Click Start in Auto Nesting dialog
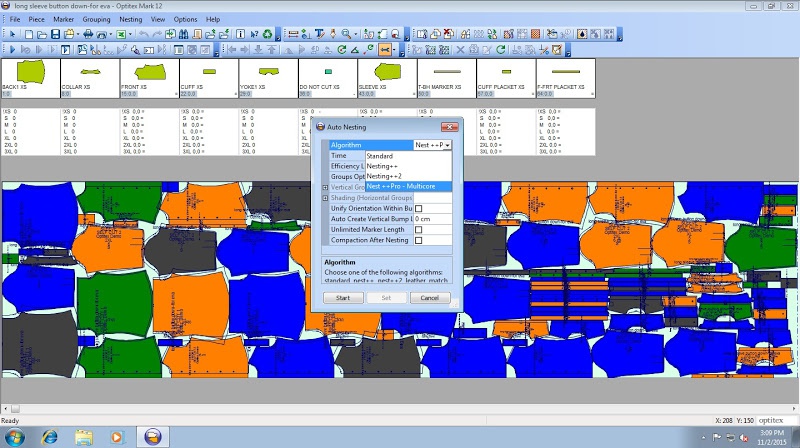Viewport: 800px width, 448px height. [x=343, y=297]
